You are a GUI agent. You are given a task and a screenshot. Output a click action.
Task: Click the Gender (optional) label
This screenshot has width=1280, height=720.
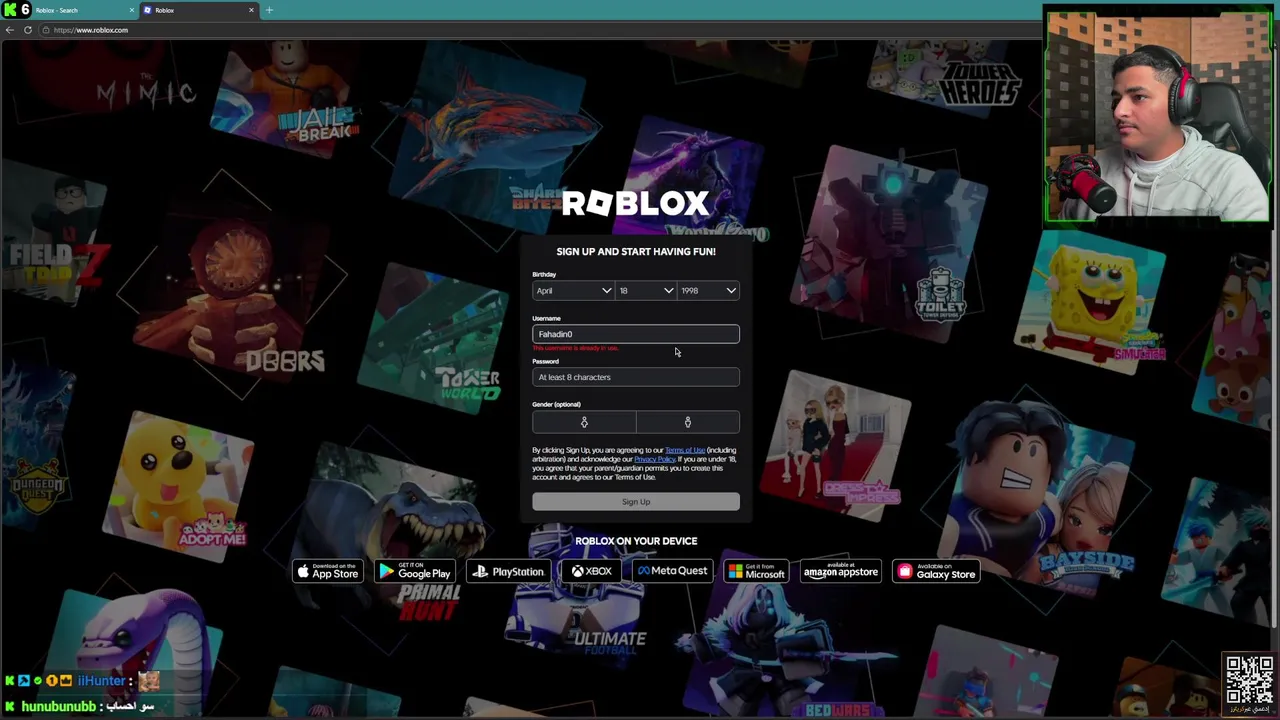coord(556,404)
